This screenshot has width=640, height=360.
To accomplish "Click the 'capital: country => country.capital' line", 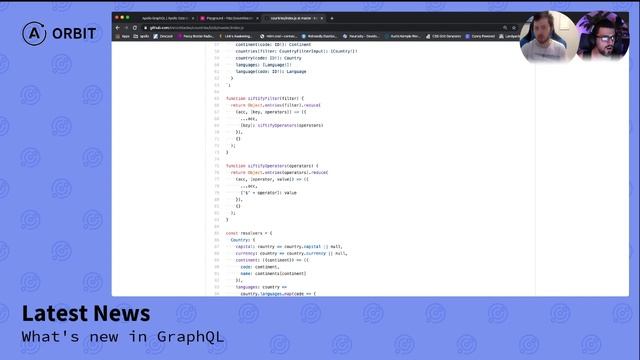I will pyautogui.click(x=289, y=247).
